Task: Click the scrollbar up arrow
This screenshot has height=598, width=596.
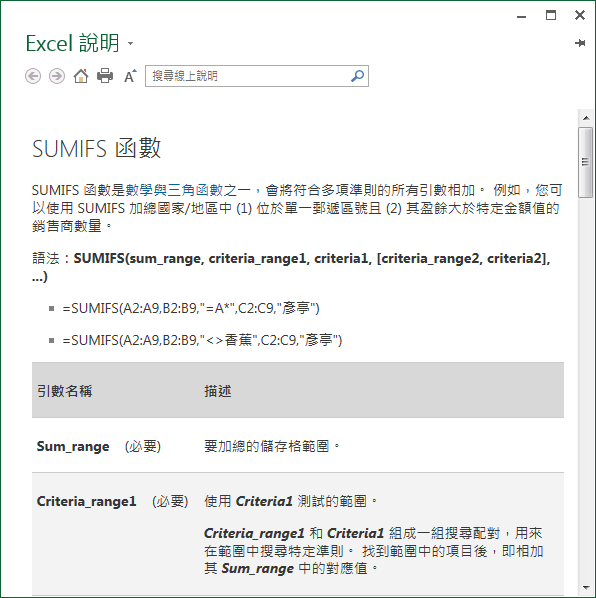Action: point(586,118)
